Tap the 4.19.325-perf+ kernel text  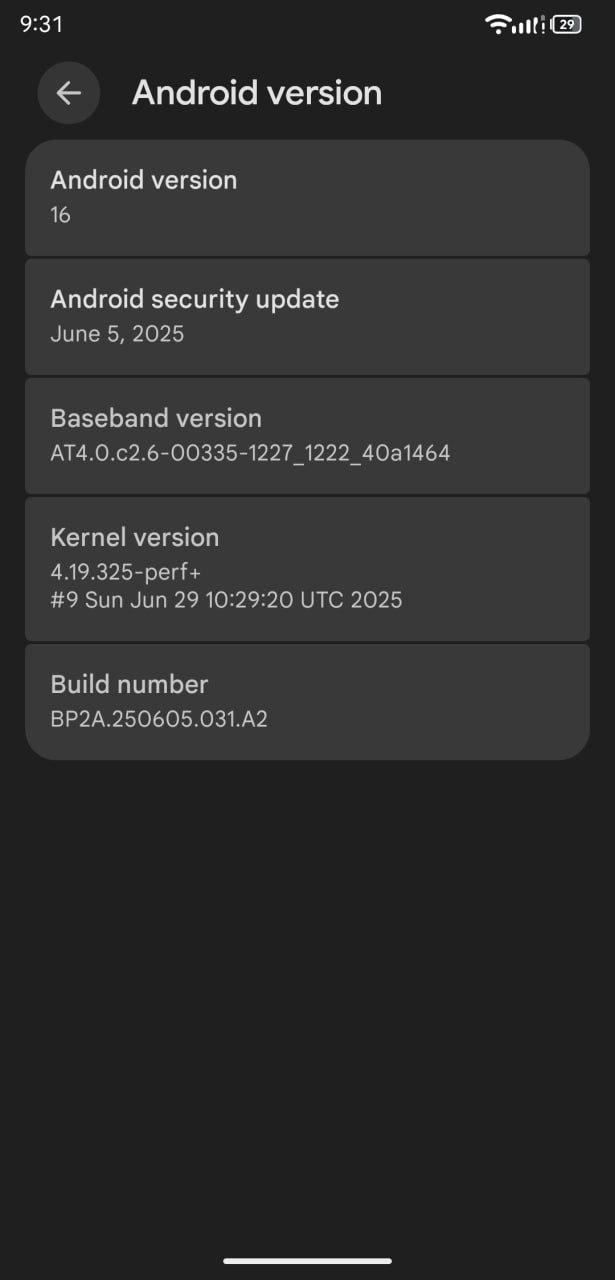click(x=125, y=573)
